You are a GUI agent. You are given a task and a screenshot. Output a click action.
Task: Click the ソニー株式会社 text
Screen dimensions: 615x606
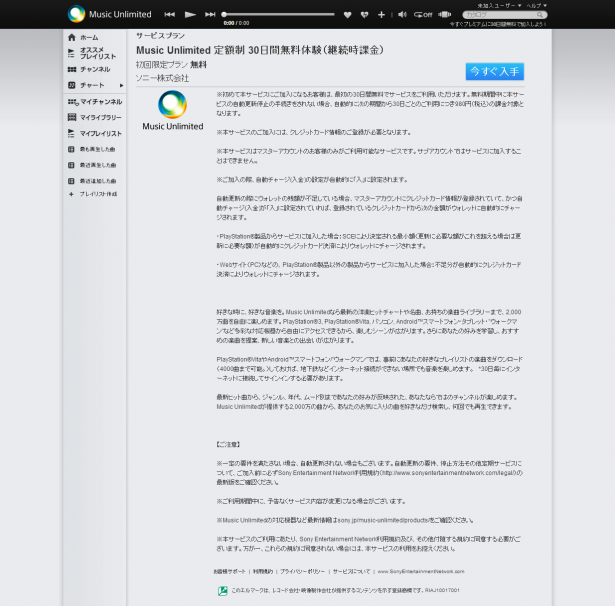pyautogui.click(x=162, y=78)
